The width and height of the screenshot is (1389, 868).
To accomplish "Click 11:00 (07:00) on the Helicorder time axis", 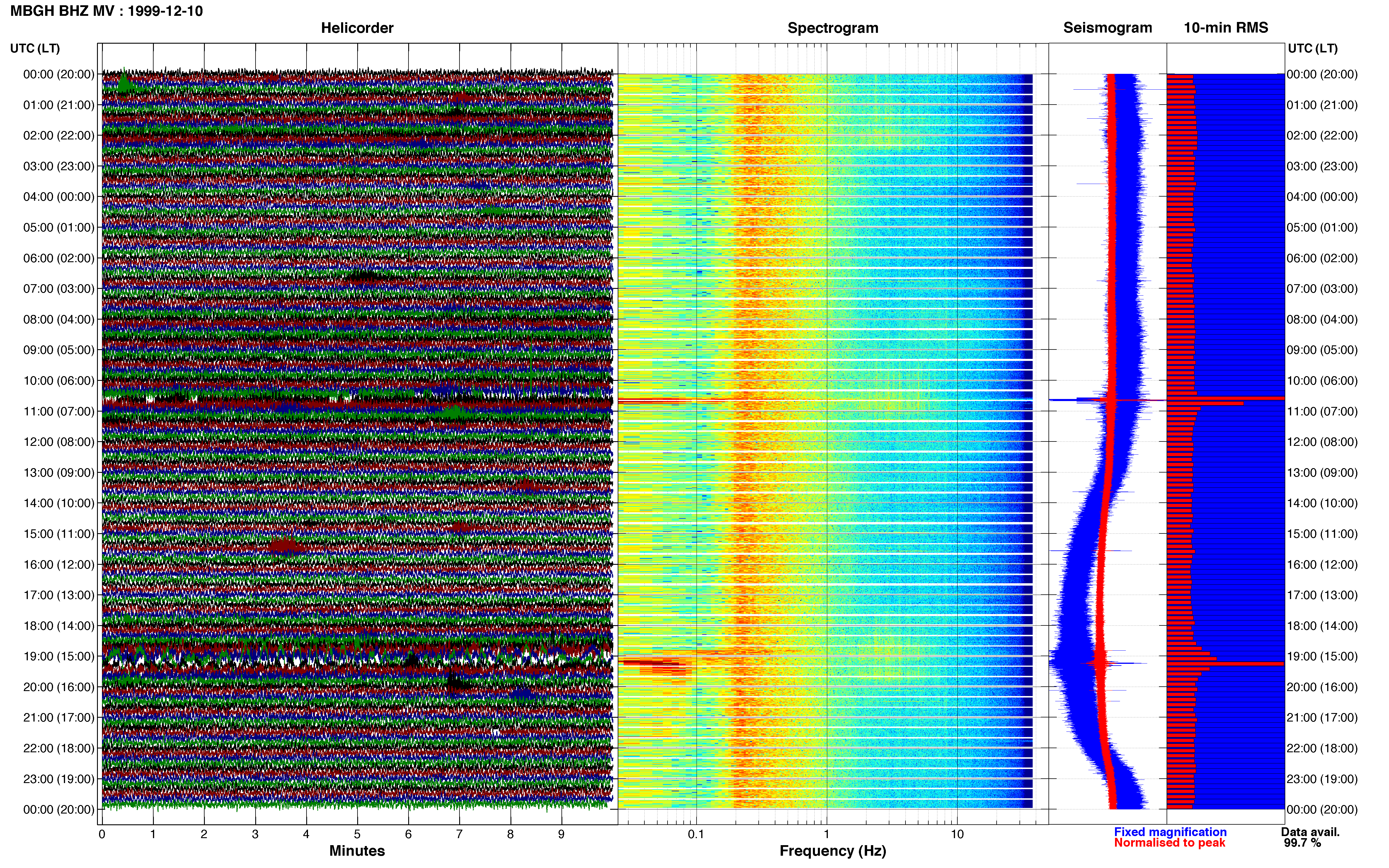I will coord(59,411).
